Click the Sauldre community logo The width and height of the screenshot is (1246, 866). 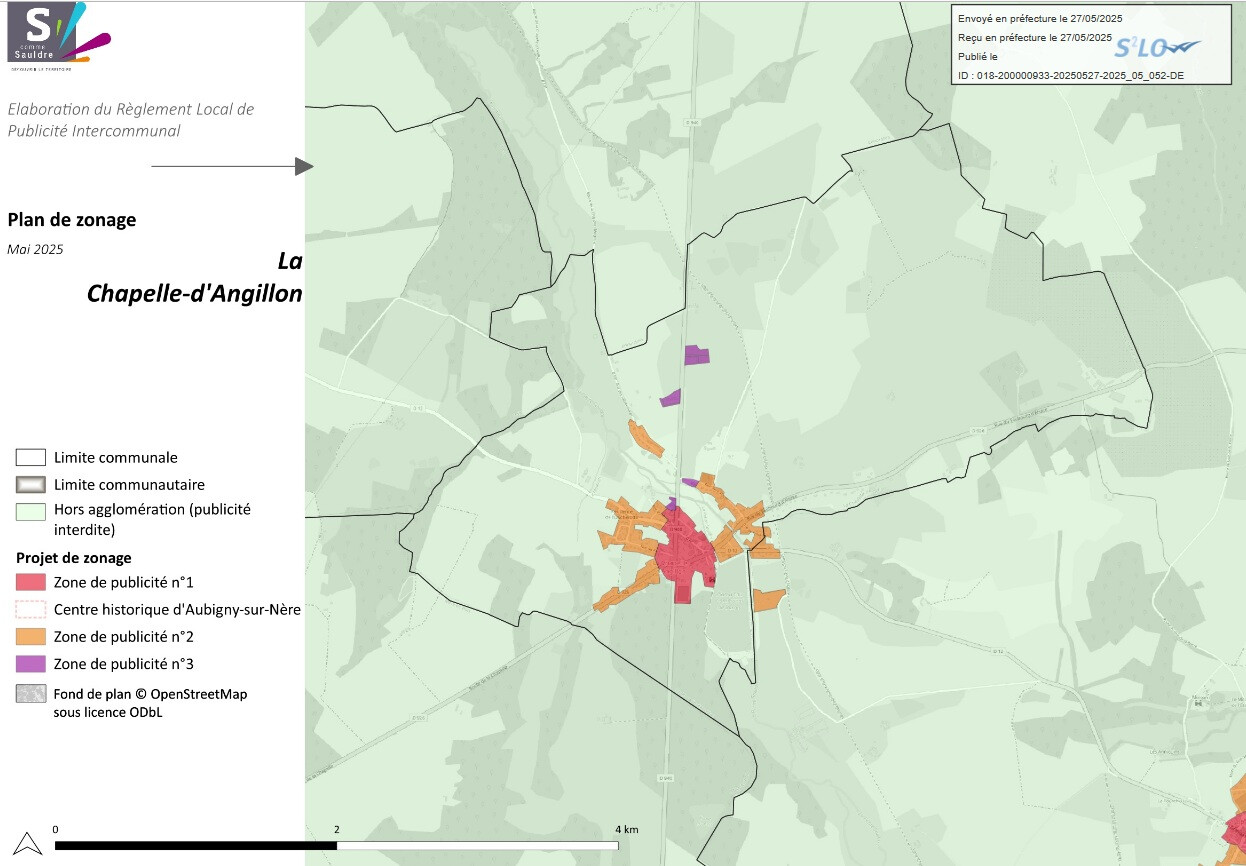tap(58, 37)
